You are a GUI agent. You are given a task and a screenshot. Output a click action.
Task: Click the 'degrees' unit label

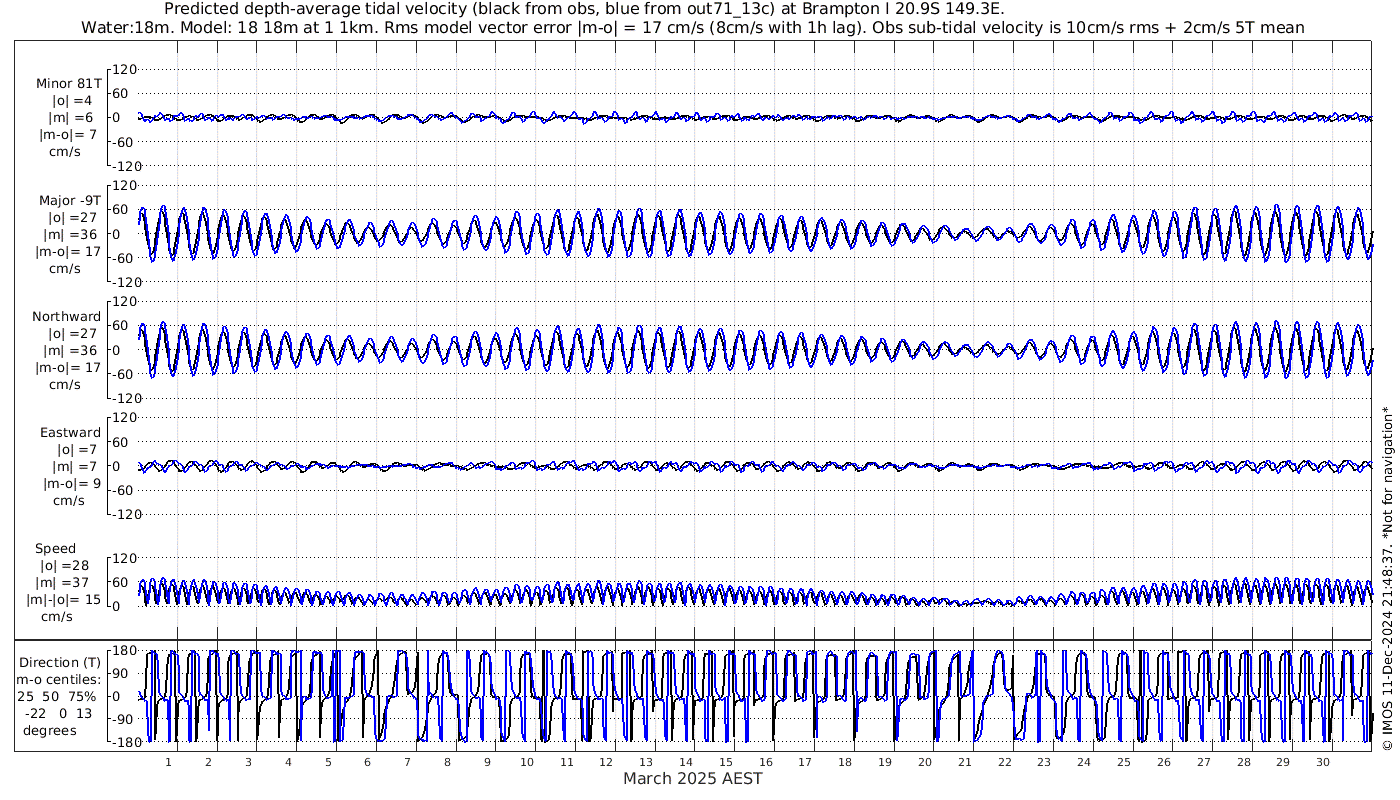point(50,730)
